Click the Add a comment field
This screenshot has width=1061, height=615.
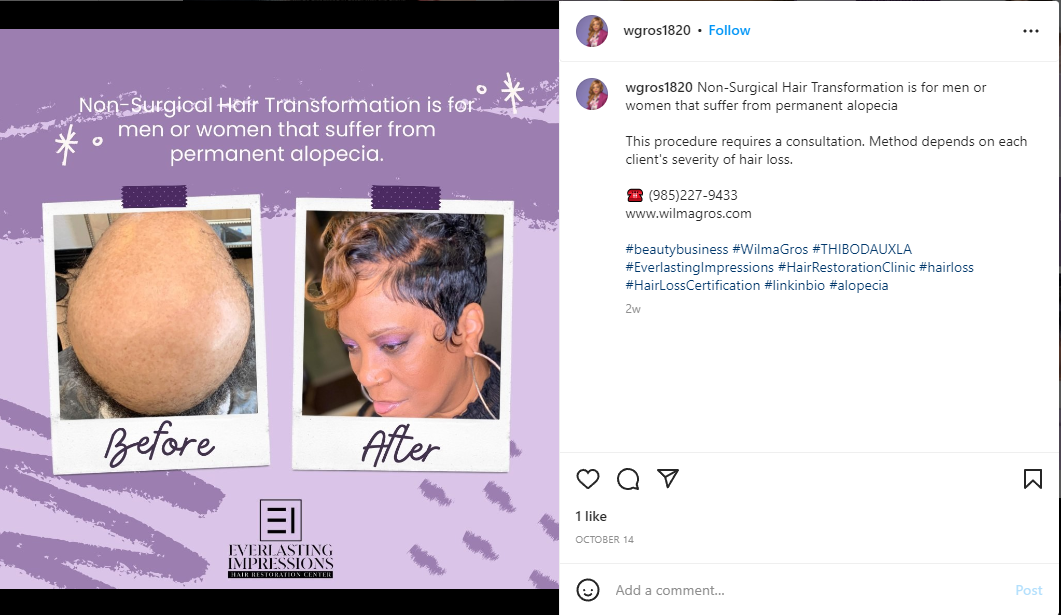(x=809, y=590)
